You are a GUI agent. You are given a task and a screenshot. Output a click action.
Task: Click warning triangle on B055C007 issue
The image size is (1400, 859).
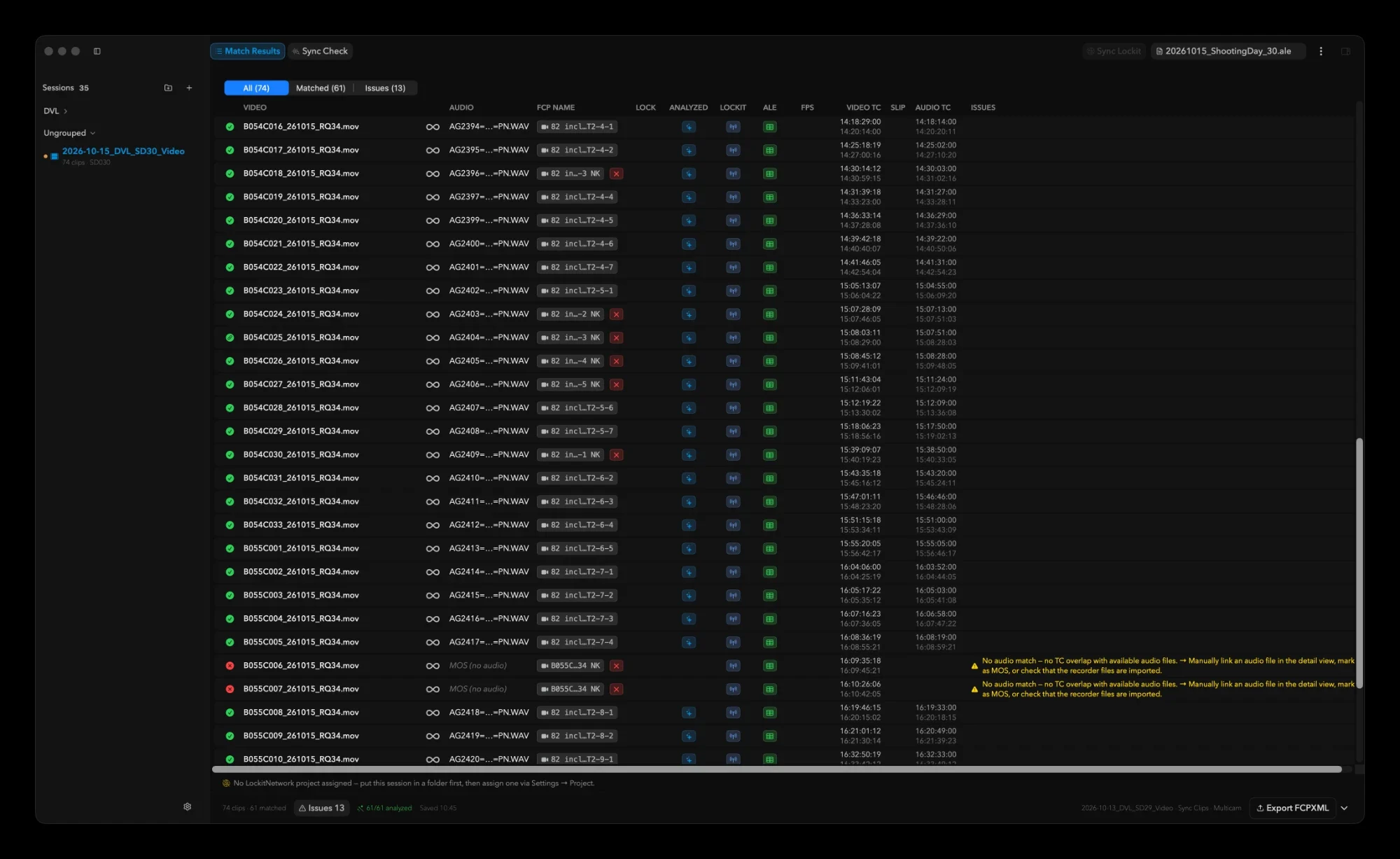[974, 690]
